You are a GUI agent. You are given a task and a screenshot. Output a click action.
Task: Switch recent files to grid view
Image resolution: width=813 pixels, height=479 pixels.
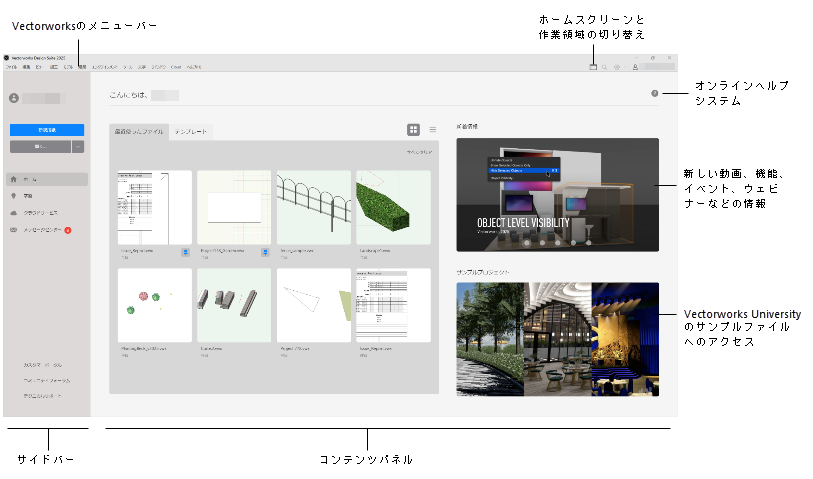tap(413, 130)
